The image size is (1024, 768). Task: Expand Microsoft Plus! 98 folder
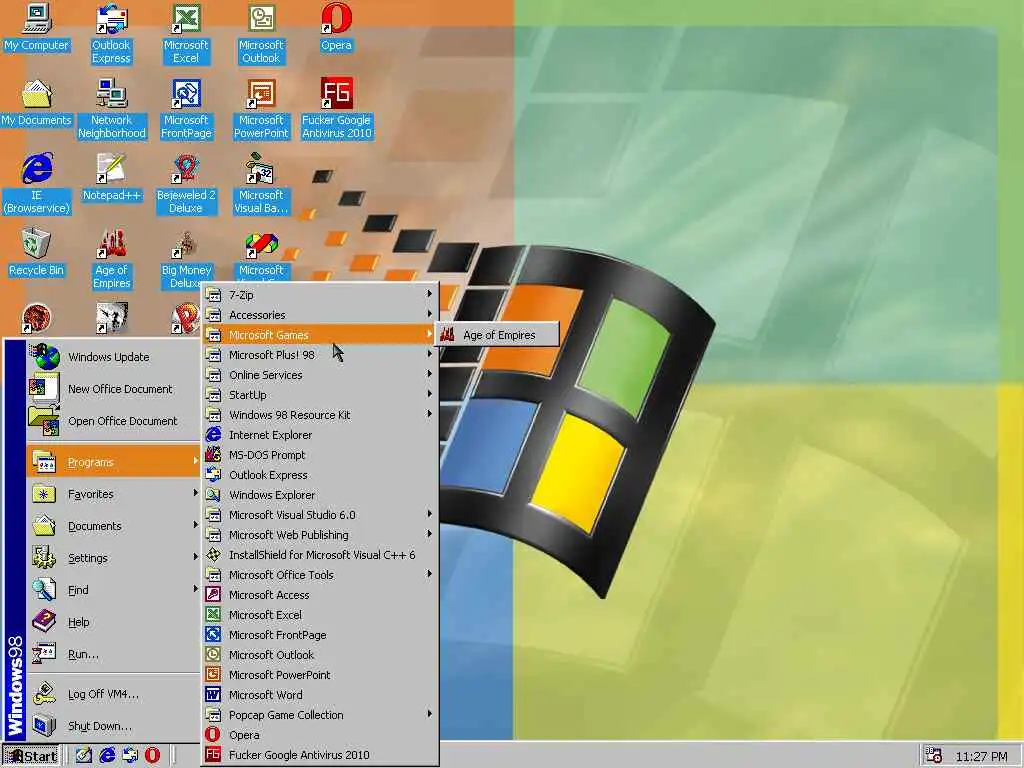(x=320, y=355)
